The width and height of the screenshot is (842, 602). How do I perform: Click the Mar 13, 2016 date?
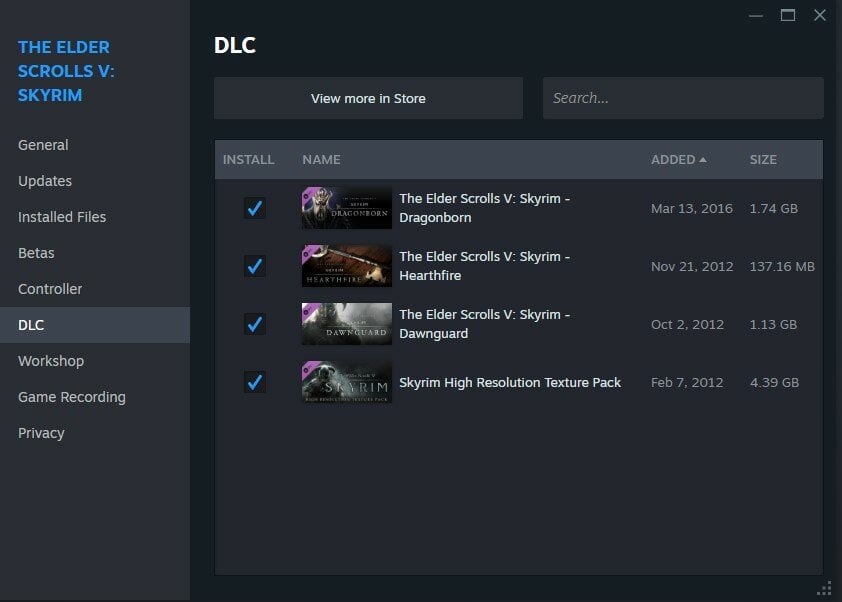pos(692,208)
